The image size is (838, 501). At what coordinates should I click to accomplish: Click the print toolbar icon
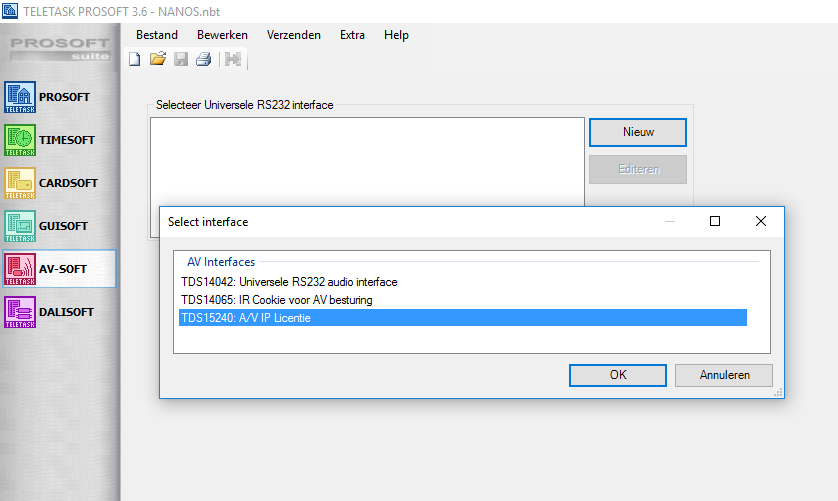(x=203, y=60)
